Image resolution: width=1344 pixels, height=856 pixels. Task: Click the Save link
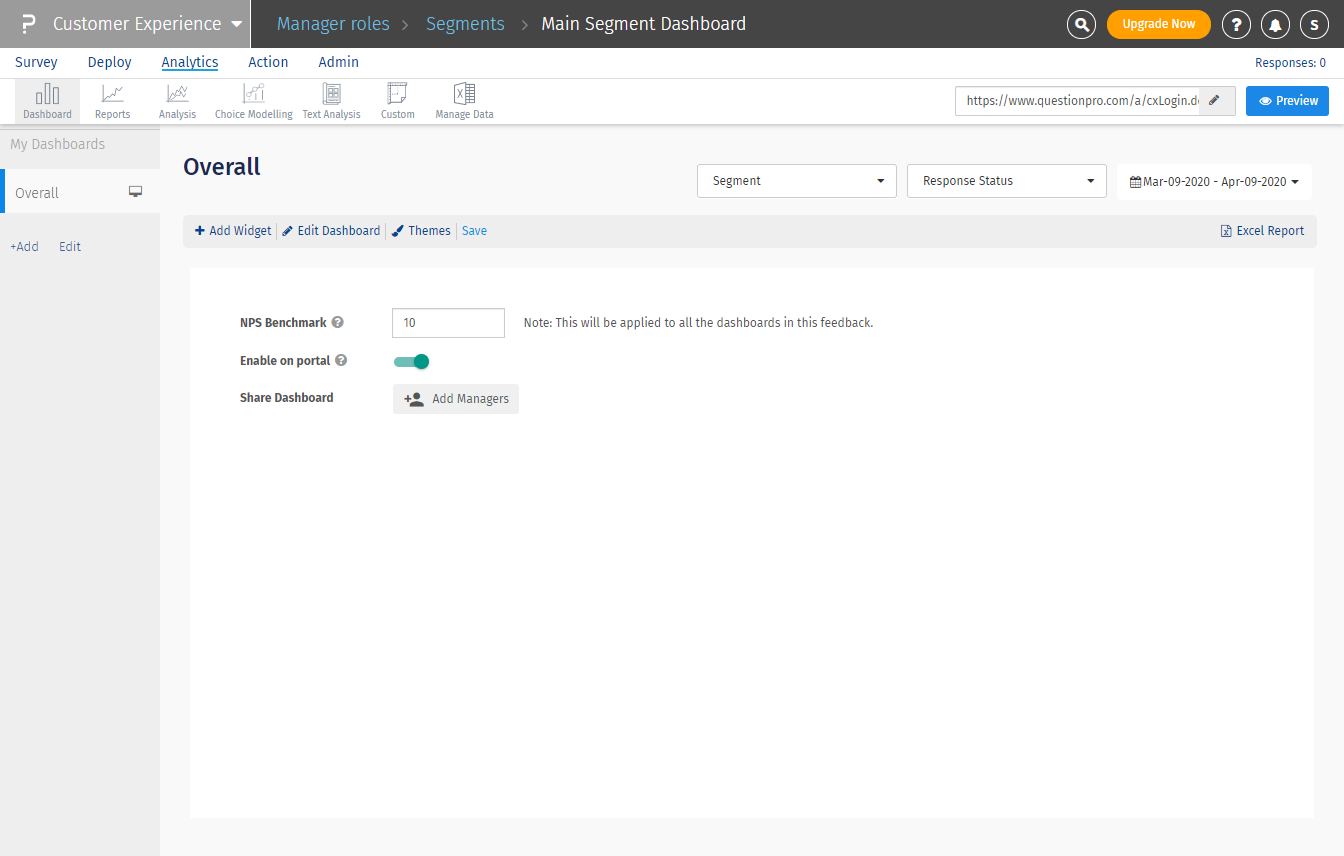click(x=474, y=231)
